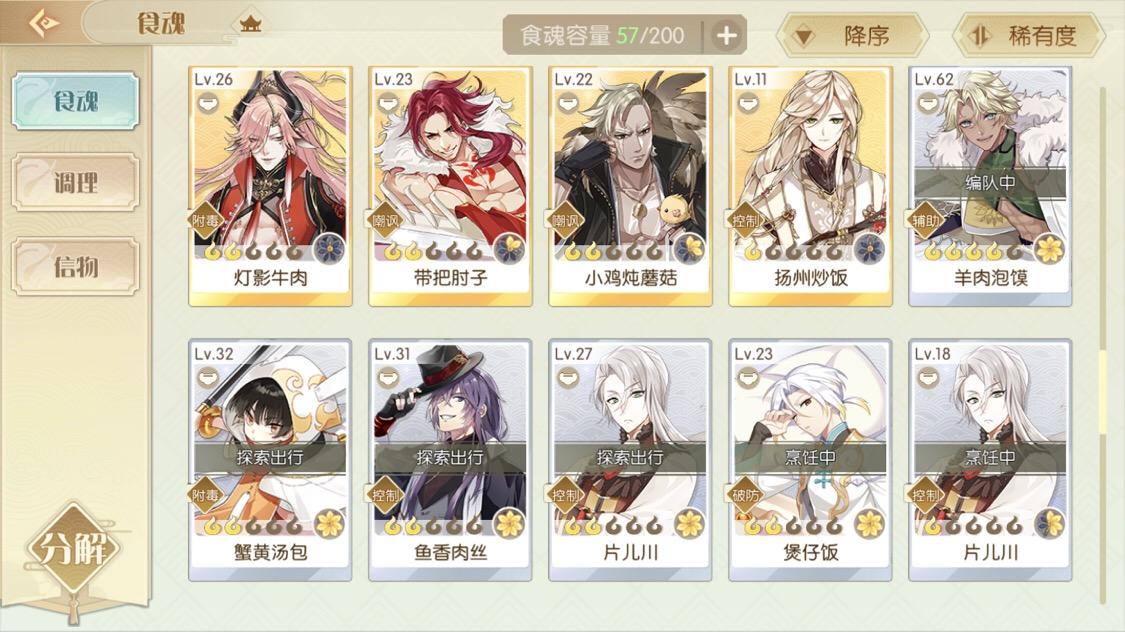Click the crown icon beside 食魂 title
The height and width of the screenshot is (632, 1125).
(x=250, y=24)
